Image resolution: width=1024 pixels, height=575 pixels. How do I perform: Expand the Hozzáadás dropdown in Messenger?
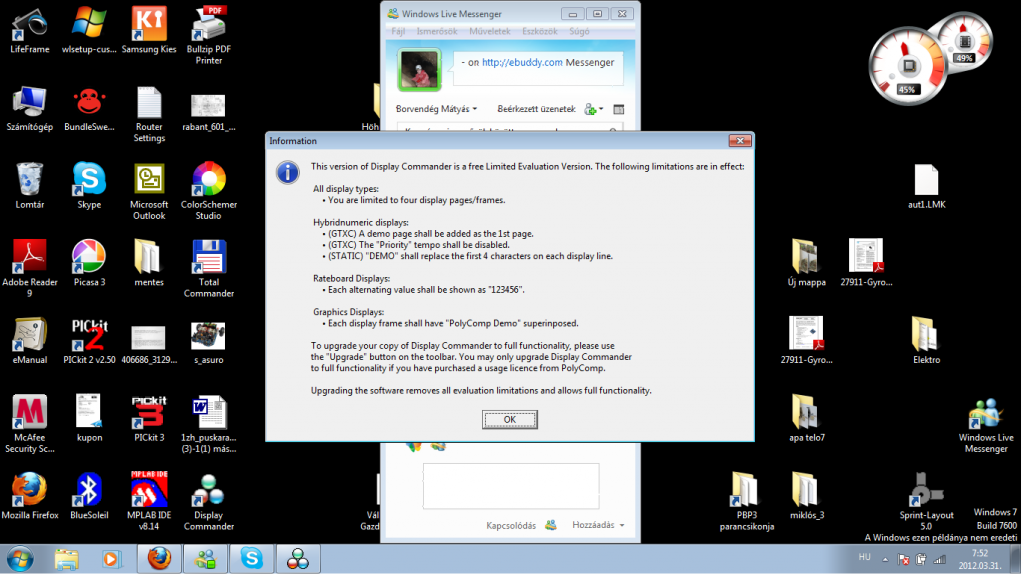[x=598, y=525]
